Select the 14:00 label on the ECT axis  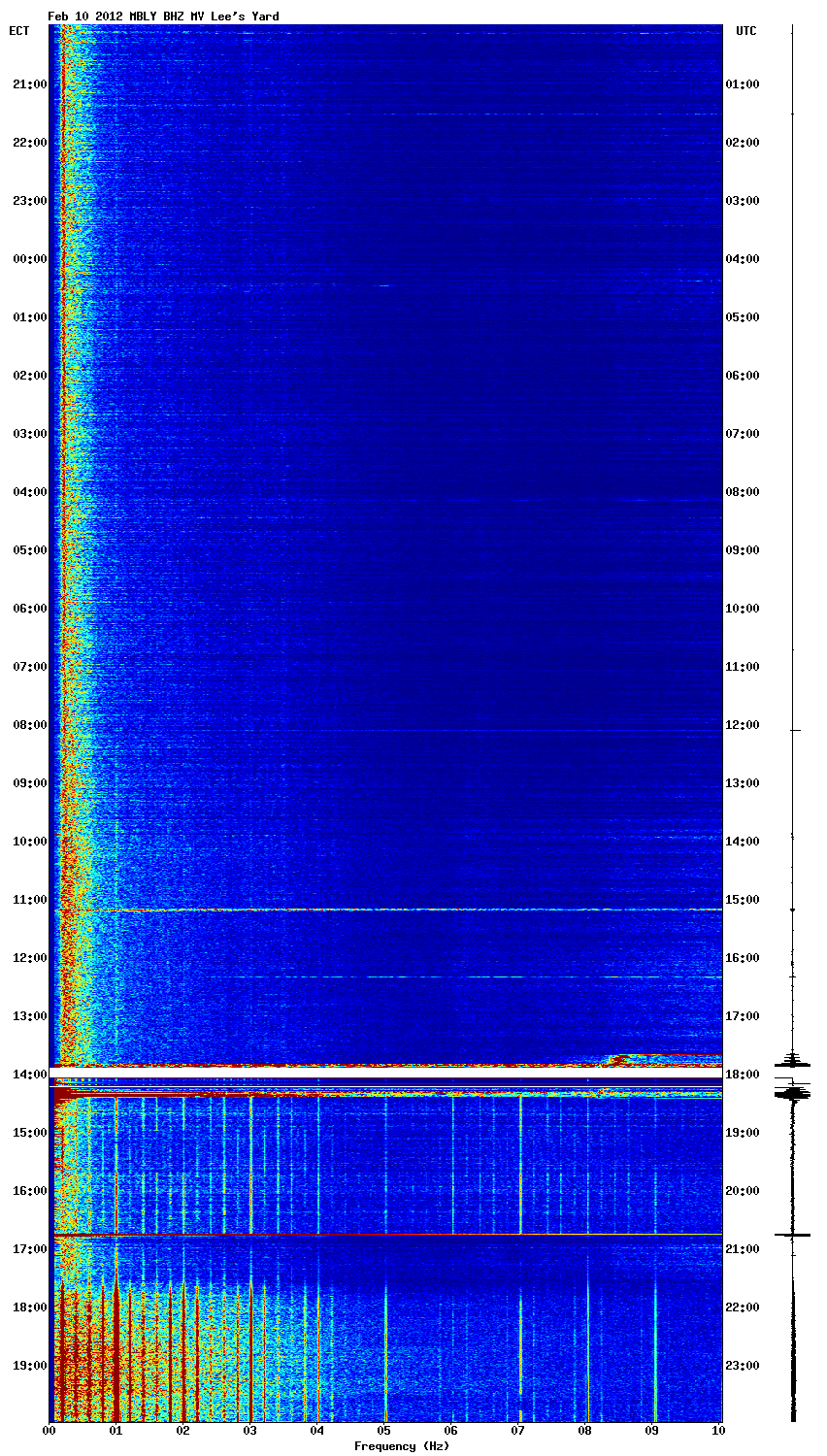[x=29, y=1075]
